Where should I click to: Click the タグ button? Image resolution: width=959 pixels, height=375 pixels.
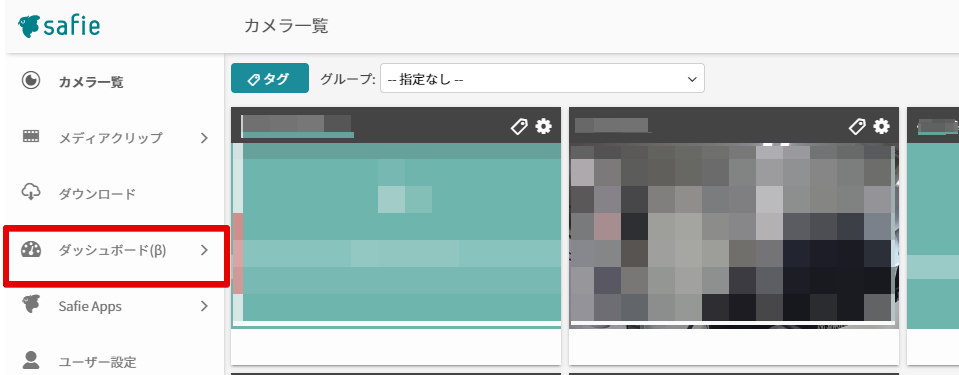point(270,78)
